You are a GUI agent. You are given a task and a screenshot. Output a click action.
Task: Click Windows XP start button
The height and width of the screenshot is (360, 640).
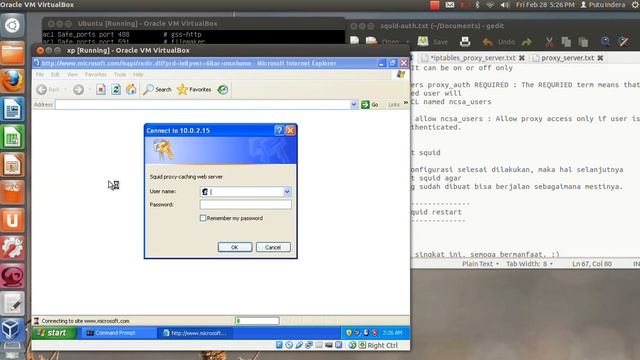tap(54, 333)
